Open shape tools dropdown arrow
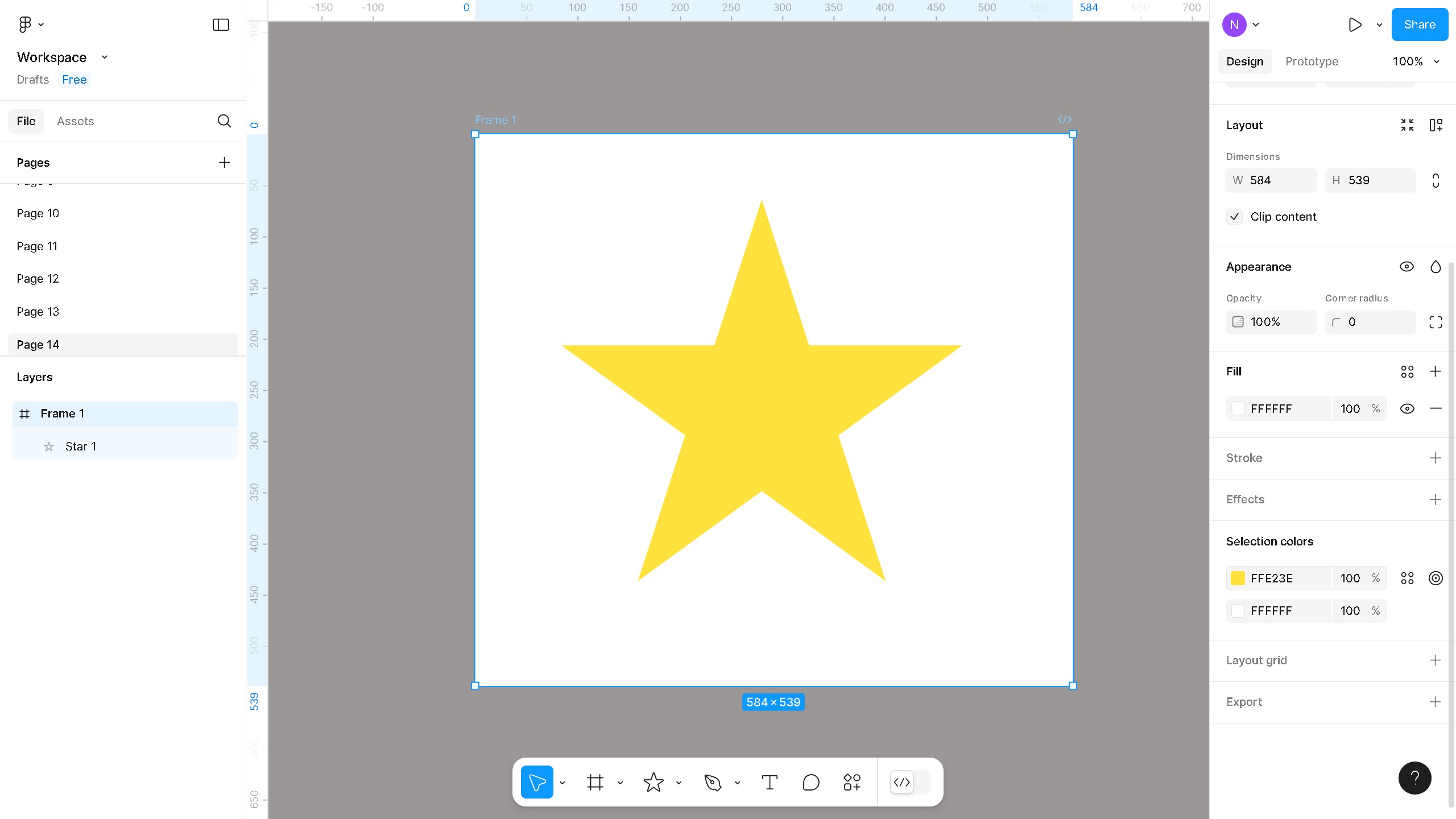Viewport: 1456px width, 819px height. point(679,783)
